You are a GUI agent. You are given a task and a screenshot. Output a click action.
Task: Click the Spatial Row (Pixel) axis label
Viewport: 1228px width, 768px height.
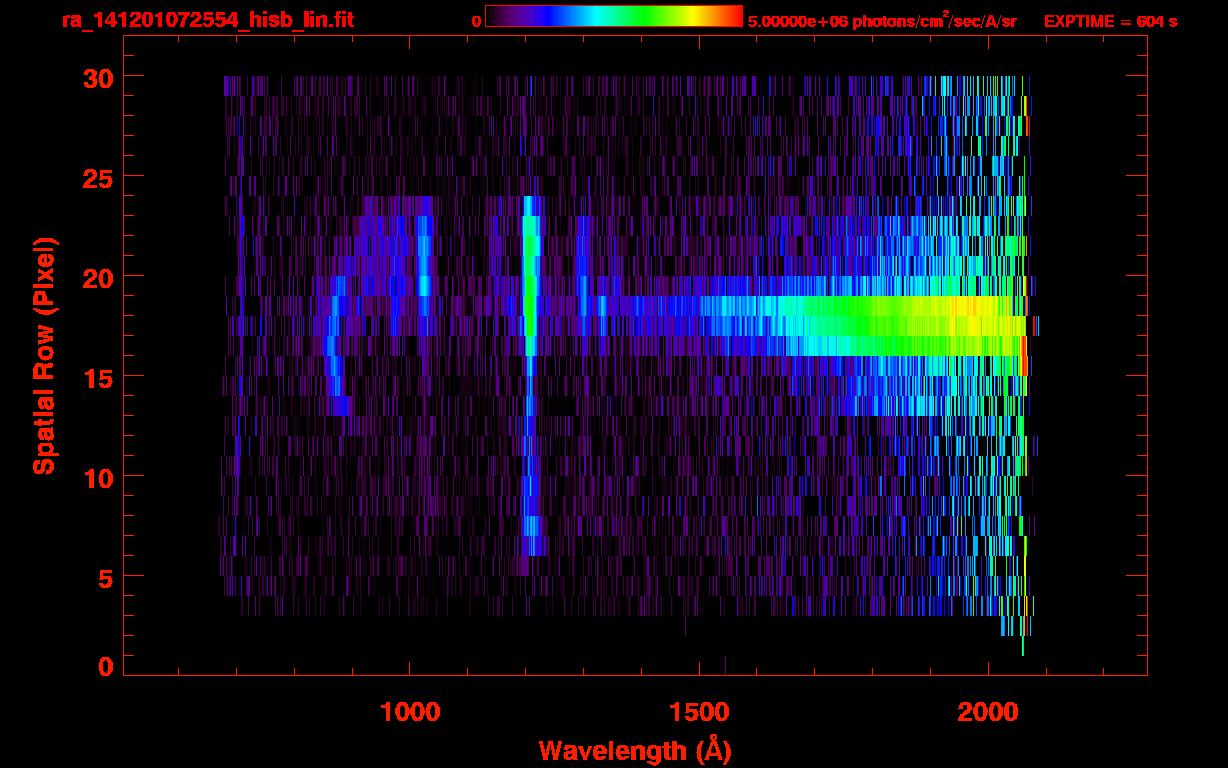pyautogui.click(x=45, y=355)
